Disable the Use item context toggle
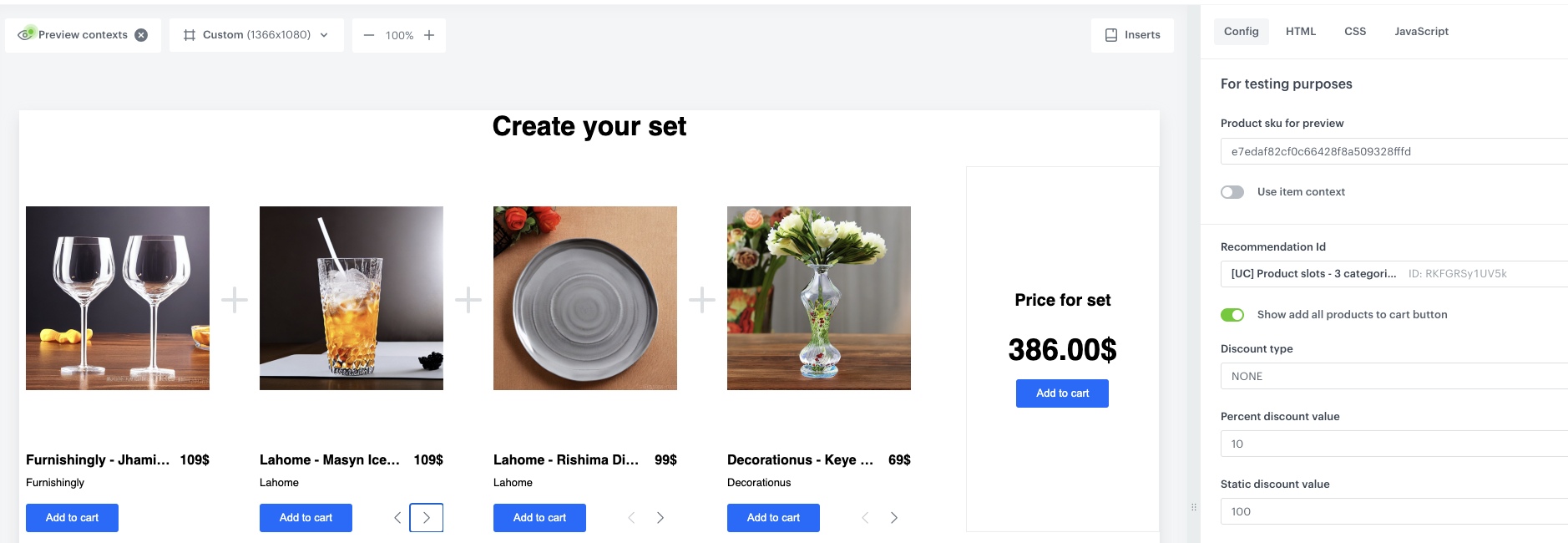1568x543 pixels. click(x=1232, y=191)
